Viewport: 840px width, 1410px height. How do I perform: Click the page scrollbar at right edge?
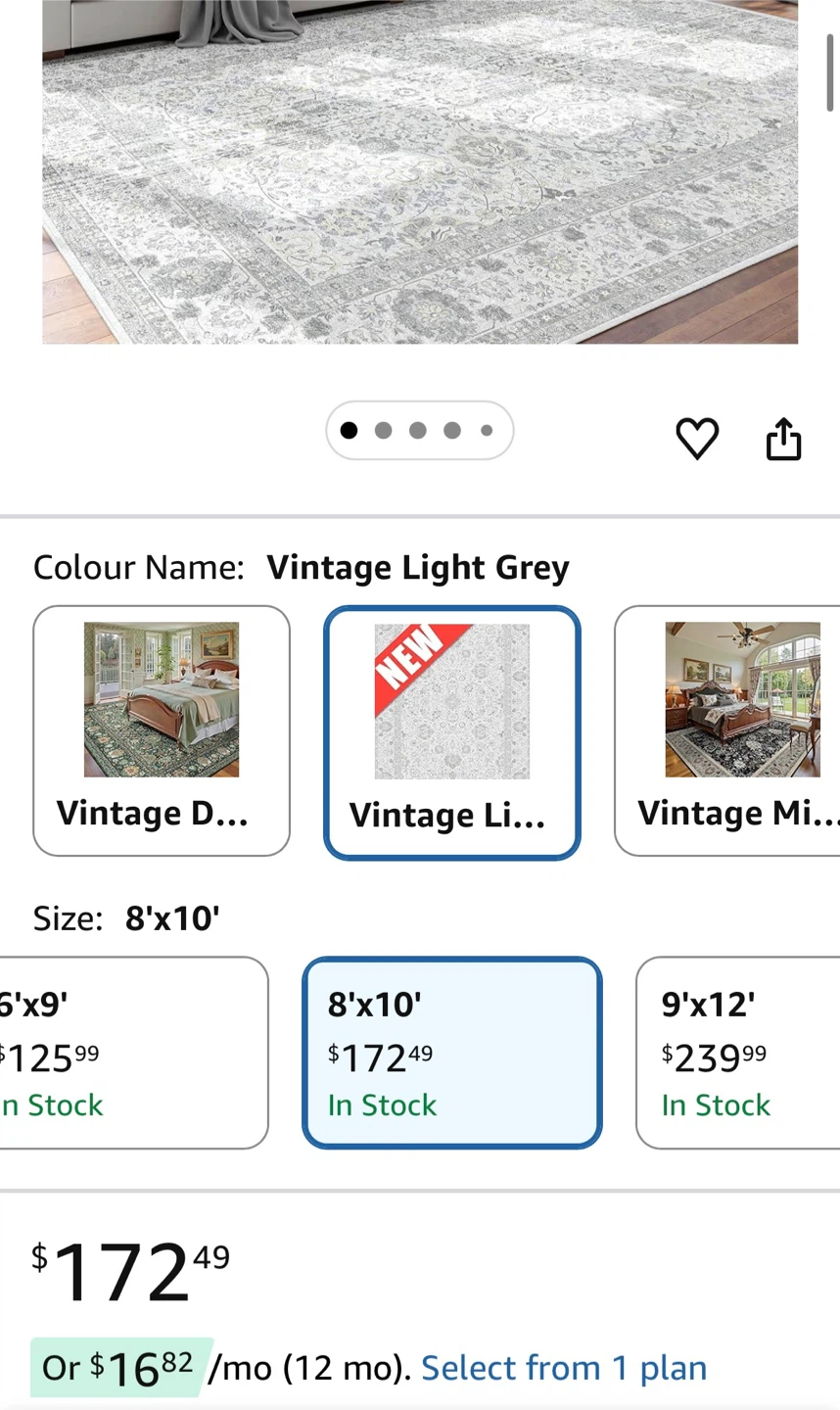point(830,73)
